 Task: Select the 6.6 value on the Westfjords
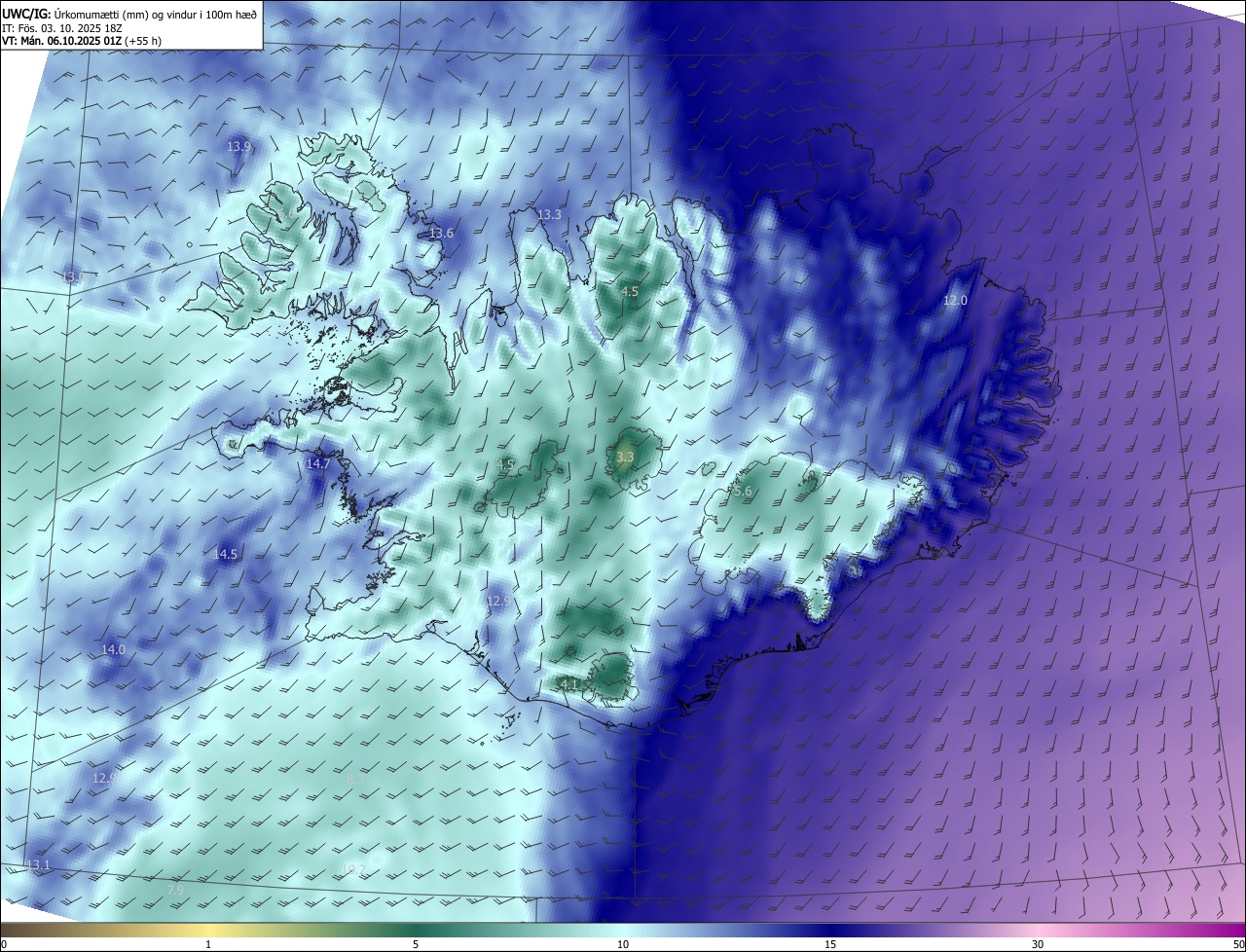286,214
